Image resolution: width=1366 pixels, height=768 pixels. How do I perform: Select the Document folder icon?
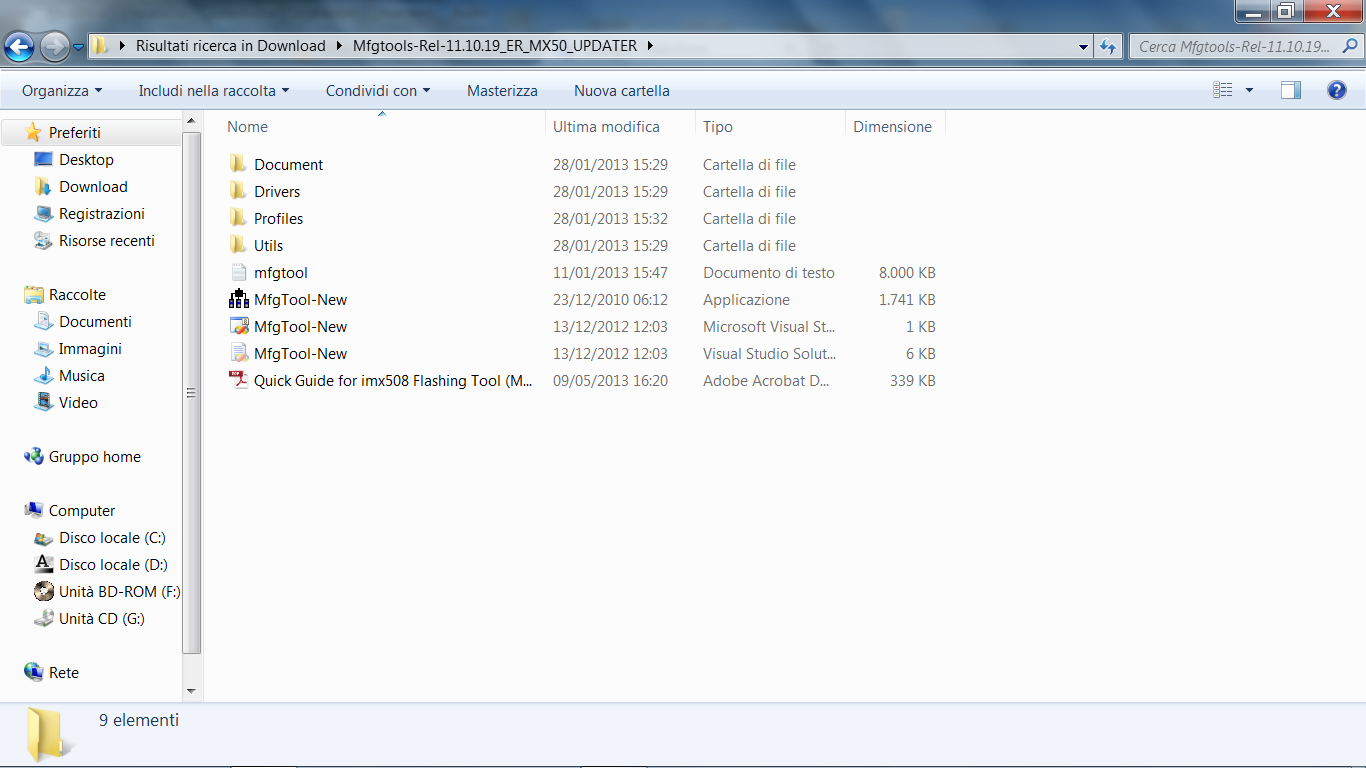pos(238,164)
